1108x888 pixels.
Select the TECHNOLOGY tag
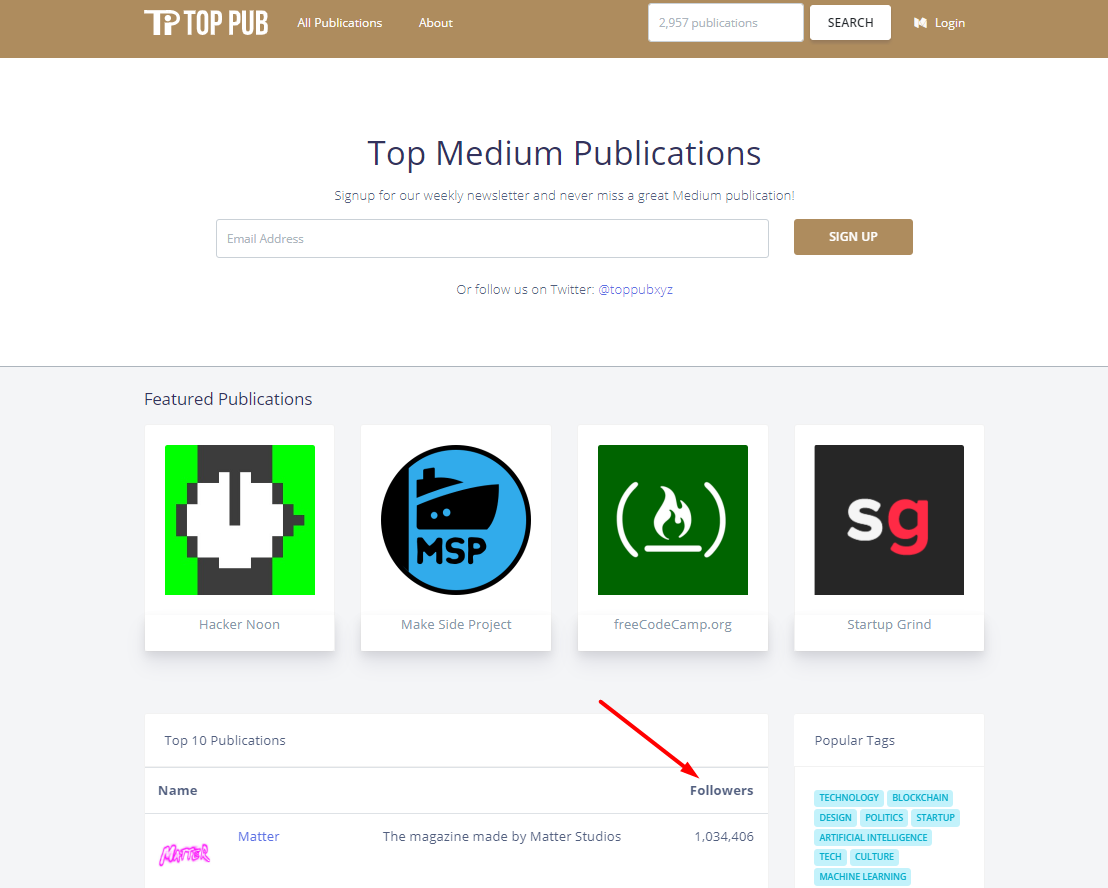coord(849,798)
